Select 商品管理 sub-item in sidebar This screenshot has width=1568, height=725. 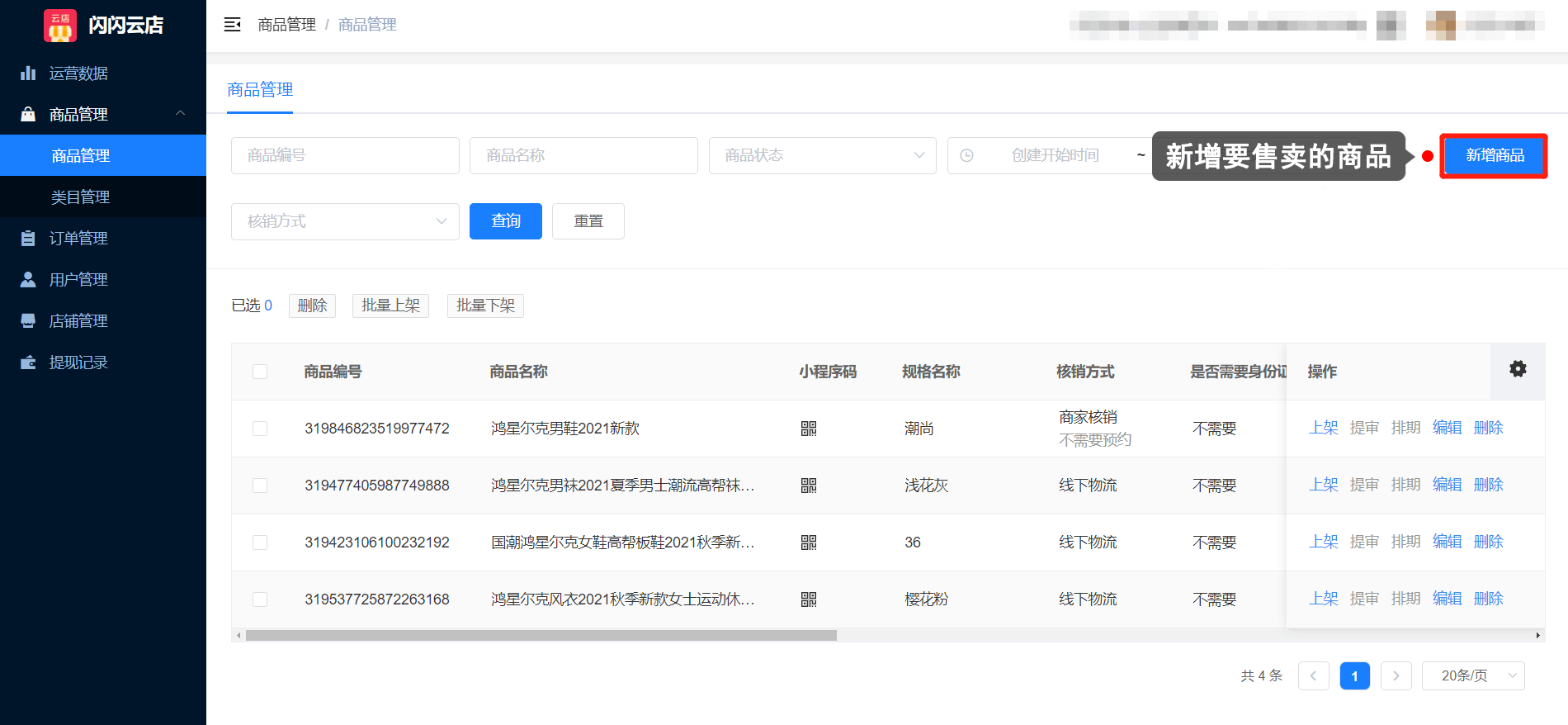coord(103,155)
